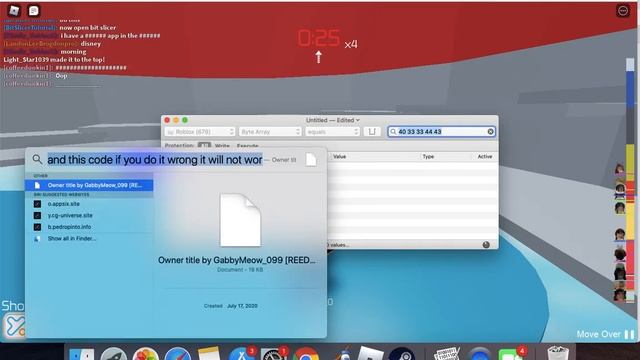Screen dimensions: 640x360
Task: Open Steam in the Dock
Action: pos(402,354)
